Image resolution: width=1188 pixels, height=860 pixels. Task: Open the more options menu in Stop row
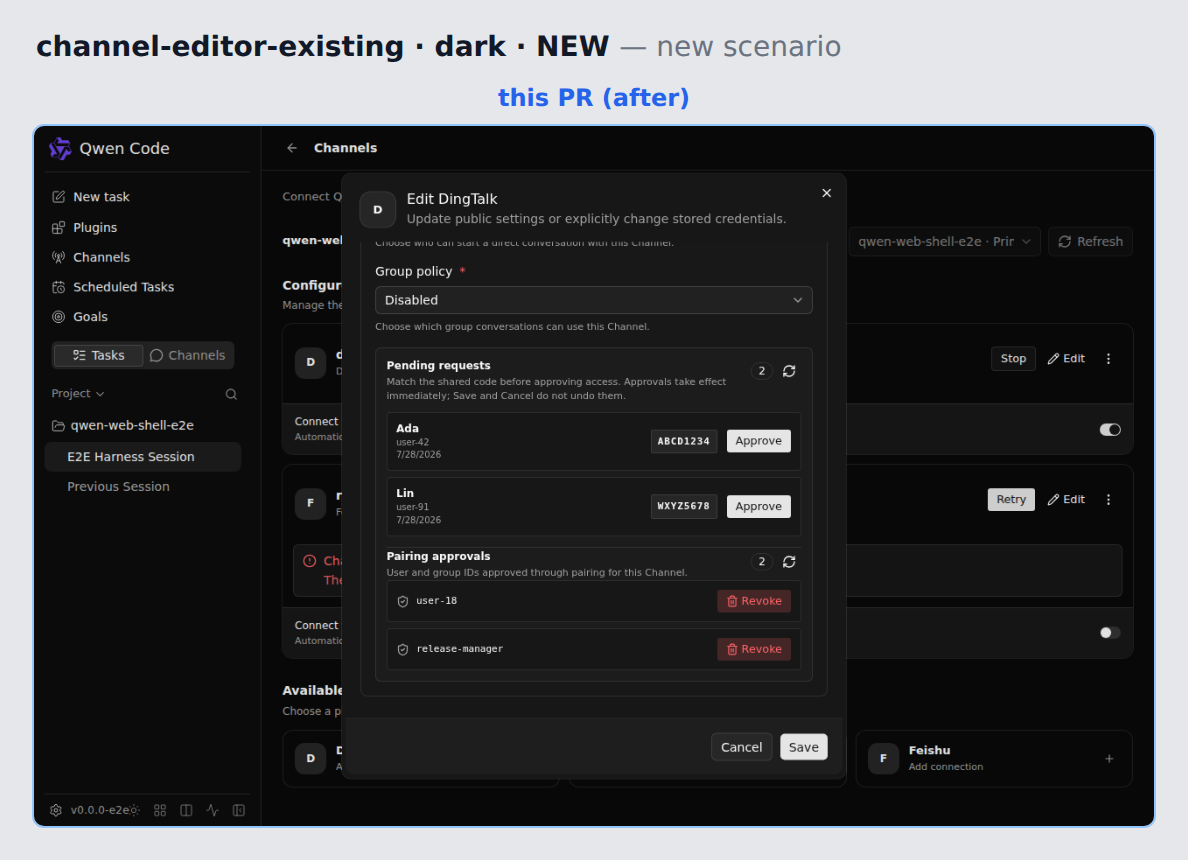1108,358
